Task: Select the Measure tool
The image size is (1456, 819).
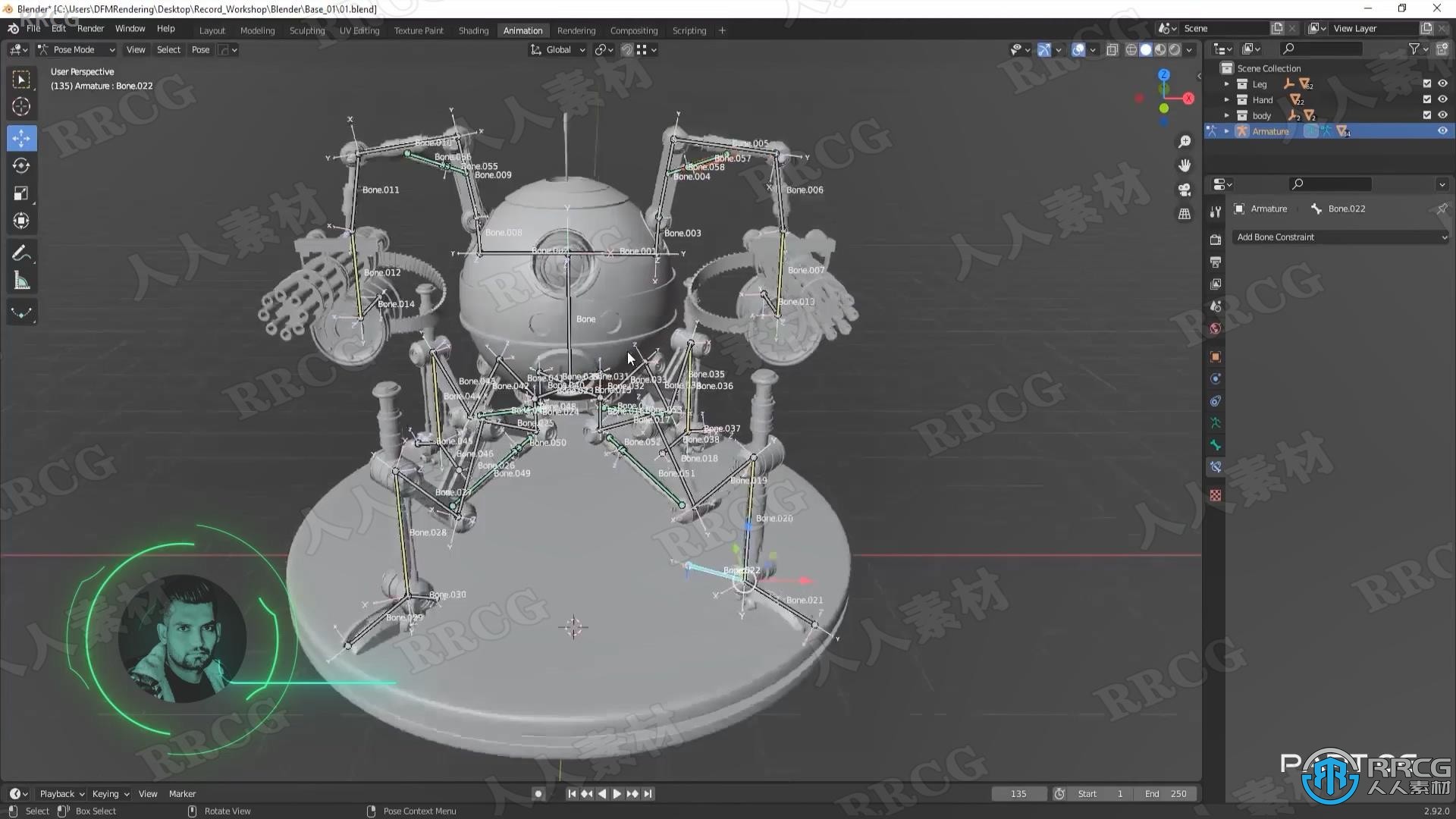Action: tap(21, 281)
